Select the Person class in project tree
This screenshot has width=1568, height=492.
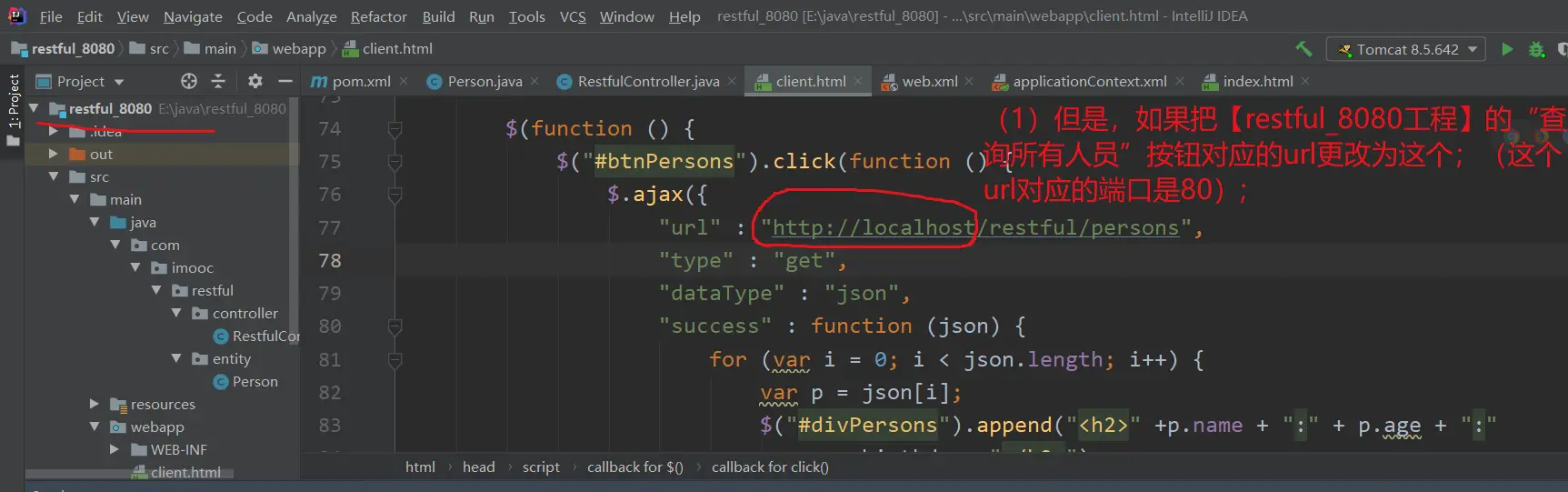click(x=245, y=382)
